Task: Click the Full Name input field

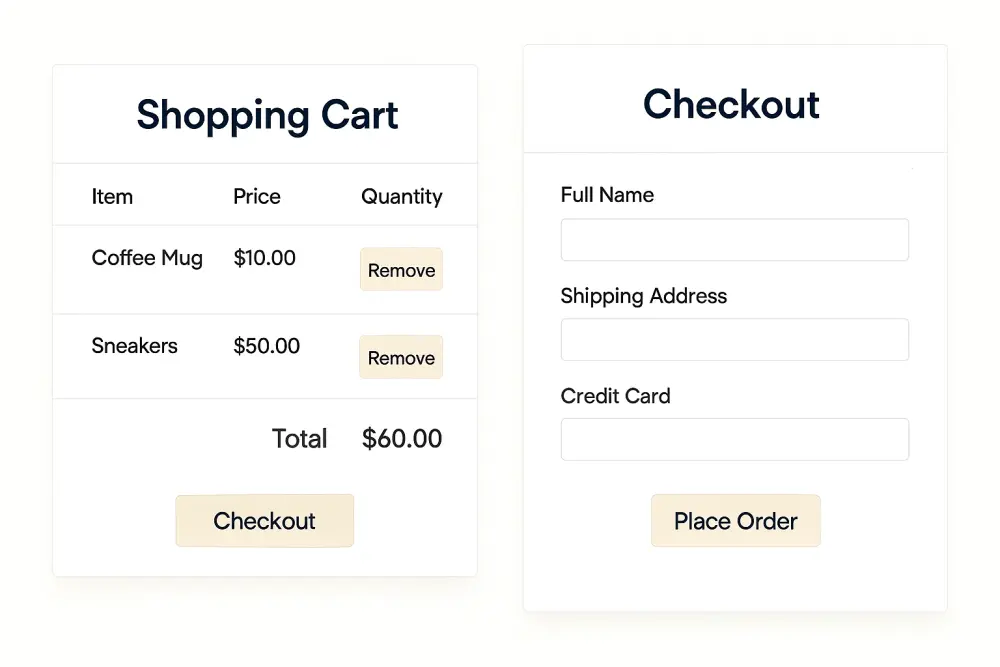Action: click(734, 239)
